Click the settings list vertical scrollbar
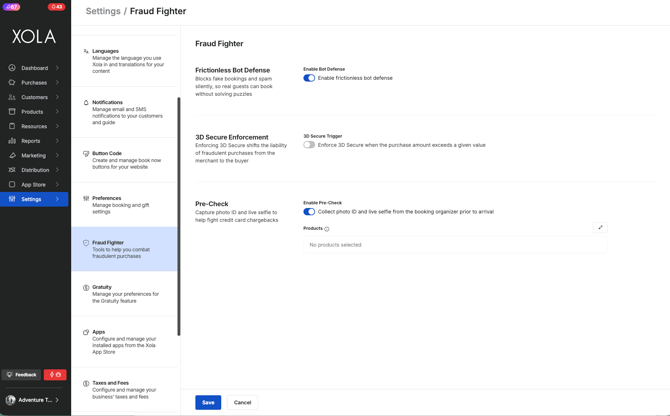The width and height of the screenshot is (670, 416). coord(179,215)
